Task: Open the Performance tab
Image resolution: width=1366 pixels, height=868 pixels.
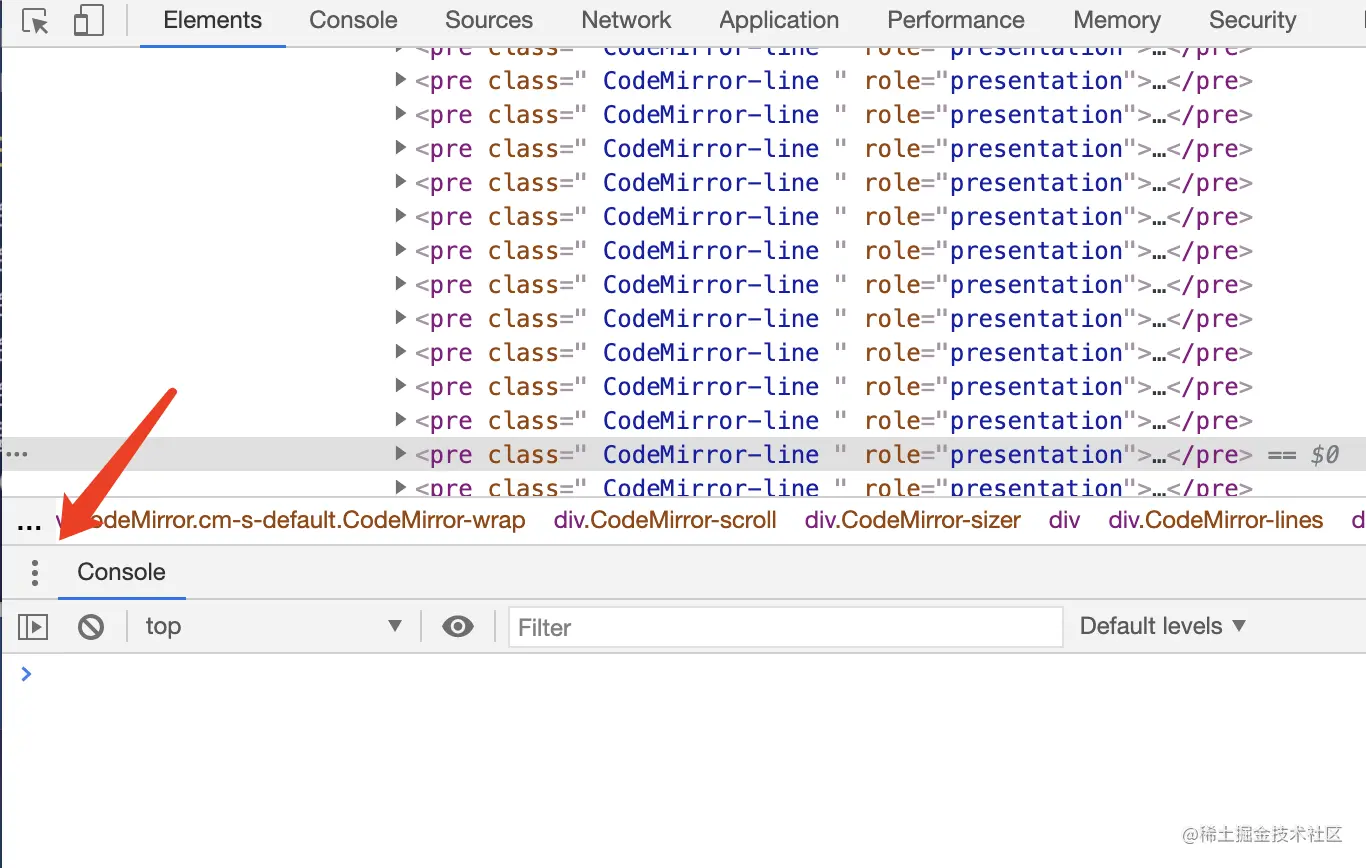Action: click(x=956, y=21)
